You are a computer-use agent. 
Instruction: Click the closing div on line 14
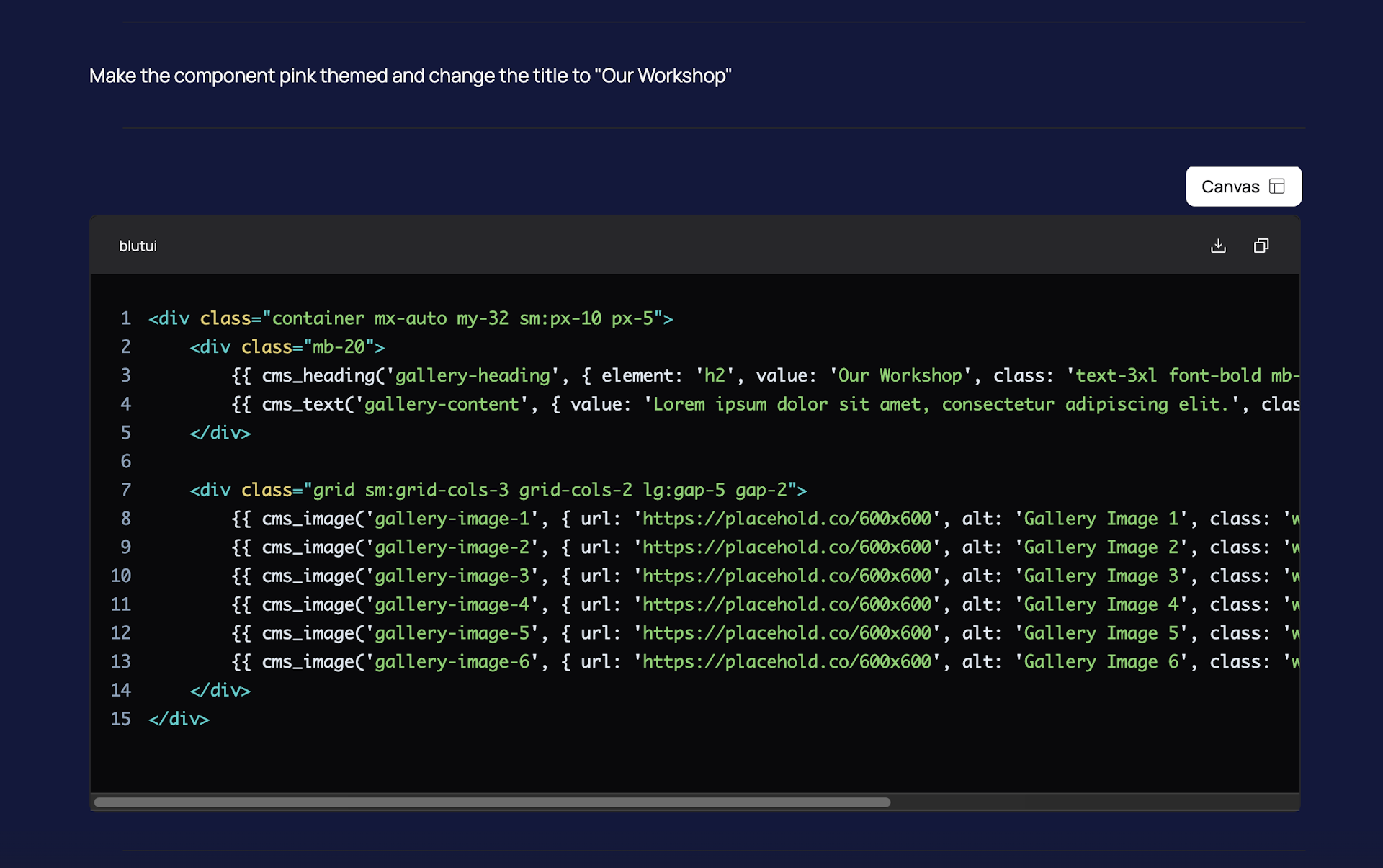click(220, 690)
